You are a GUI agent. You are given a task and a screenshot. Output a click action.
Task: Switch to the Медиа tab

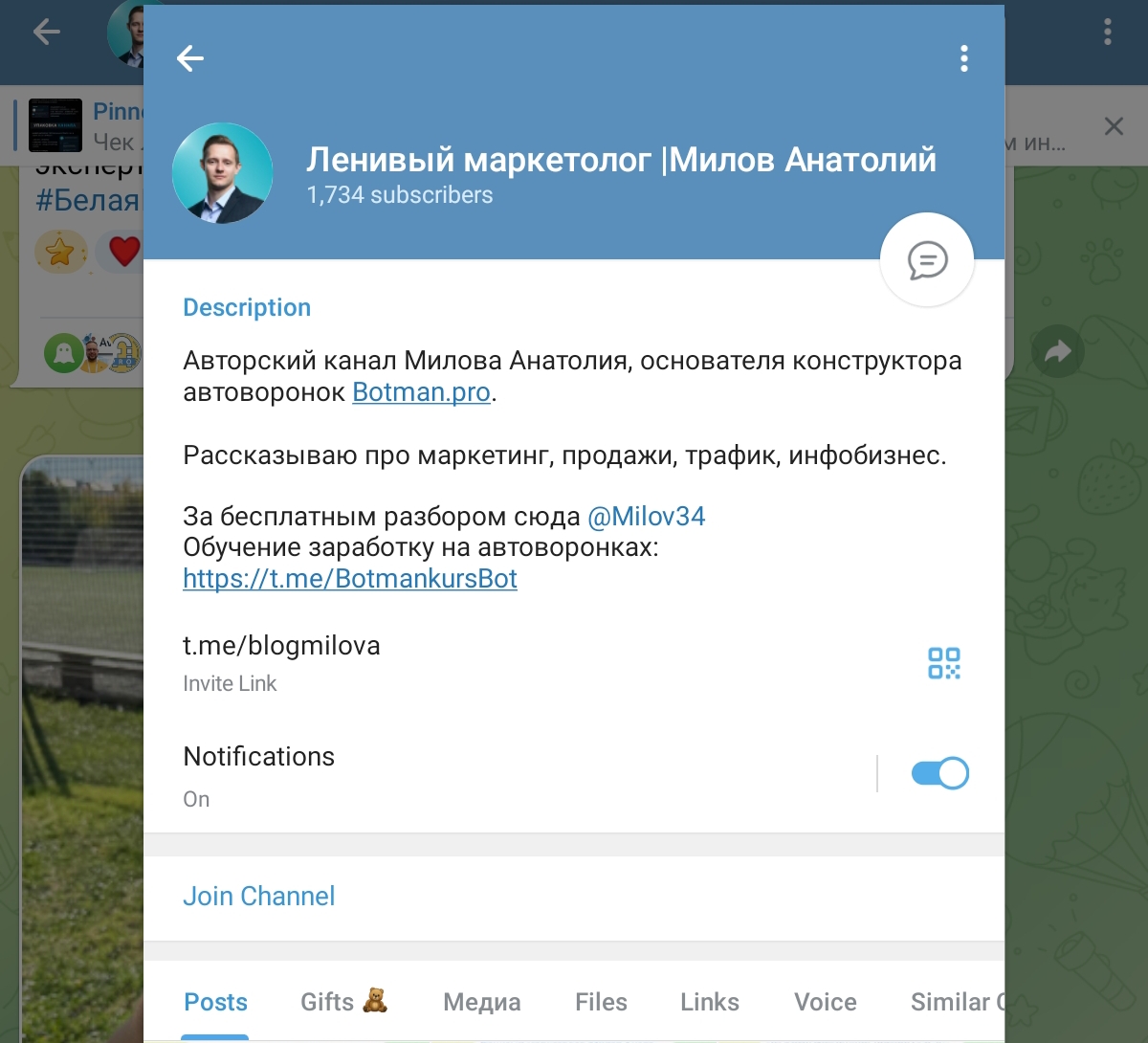(482, 1002)
